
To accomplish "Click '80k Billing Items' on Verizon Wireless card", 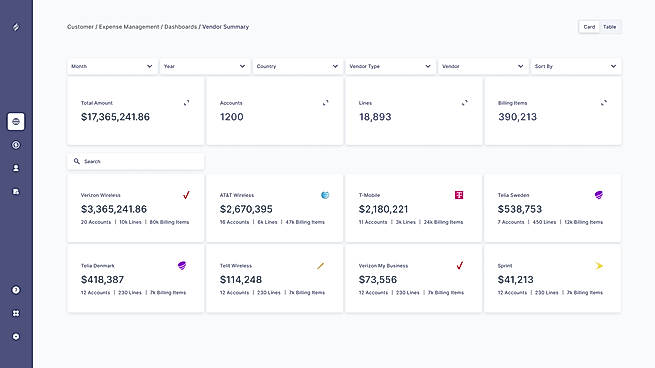I will (169, 222).
